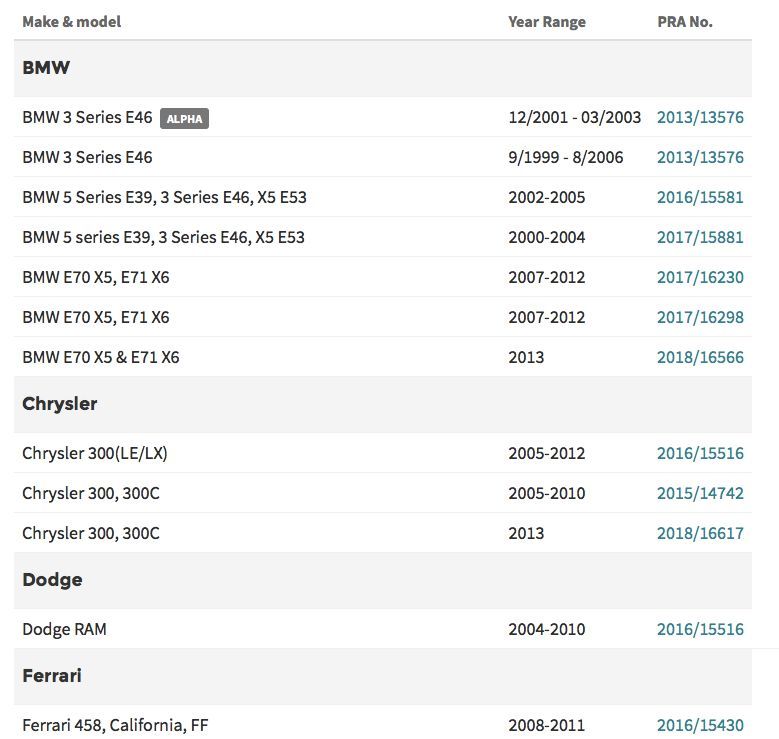
Task: Open PRA link 2018/16617
Action: [x=700, y=533]
